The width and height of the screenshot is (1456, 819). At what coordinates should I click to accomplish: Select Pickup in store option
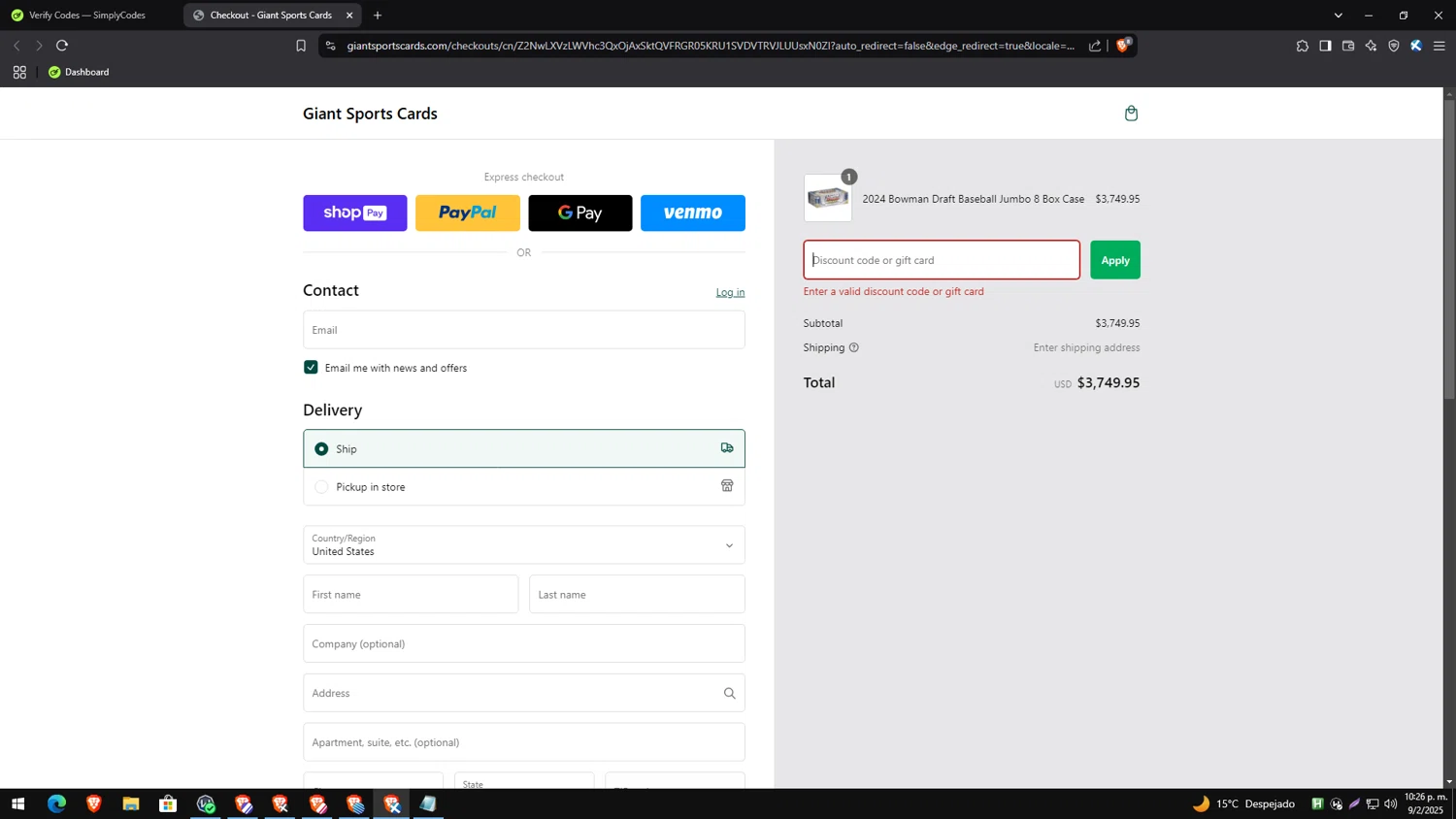[x=524, y=486]
